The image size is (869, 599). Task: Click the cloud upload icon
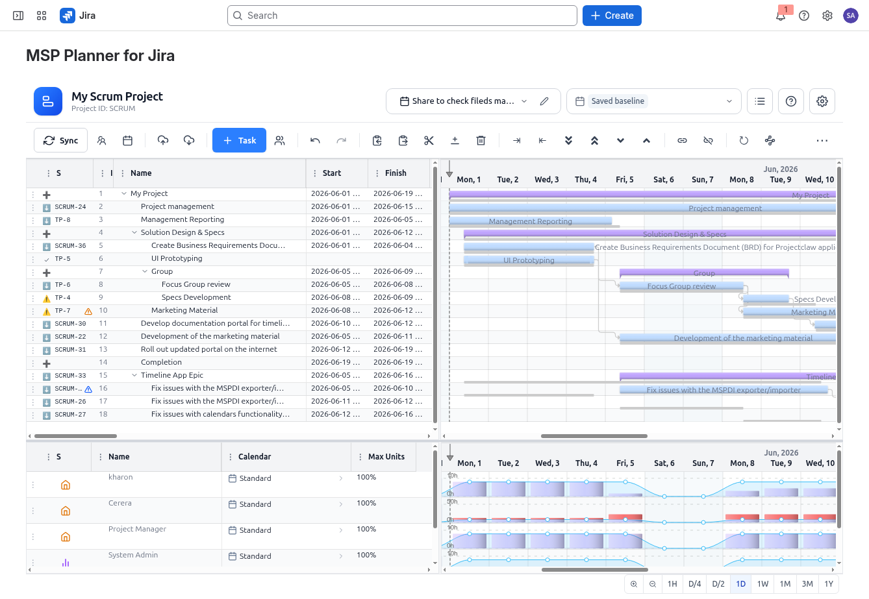163,141
